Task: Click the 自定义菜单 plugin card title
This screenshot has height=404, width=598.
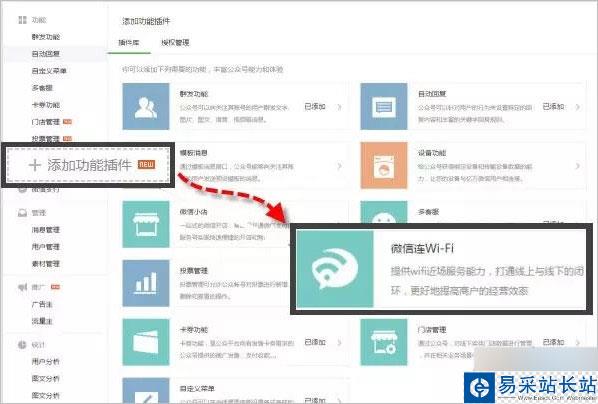Action: (197, 389)
